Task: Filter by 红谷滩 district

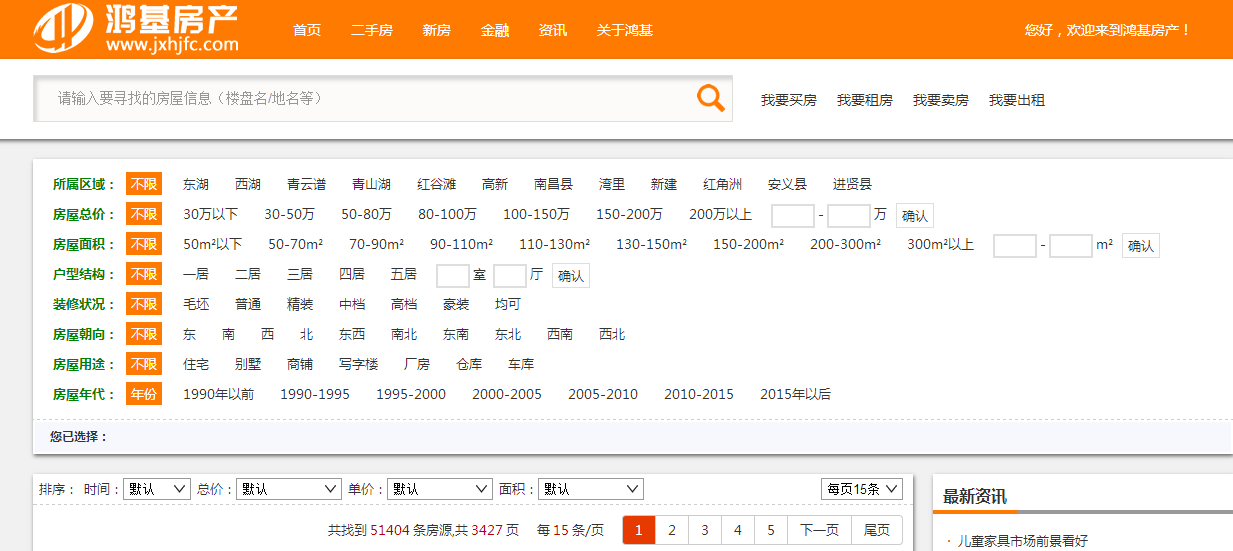Action: (x=436, y=184)
